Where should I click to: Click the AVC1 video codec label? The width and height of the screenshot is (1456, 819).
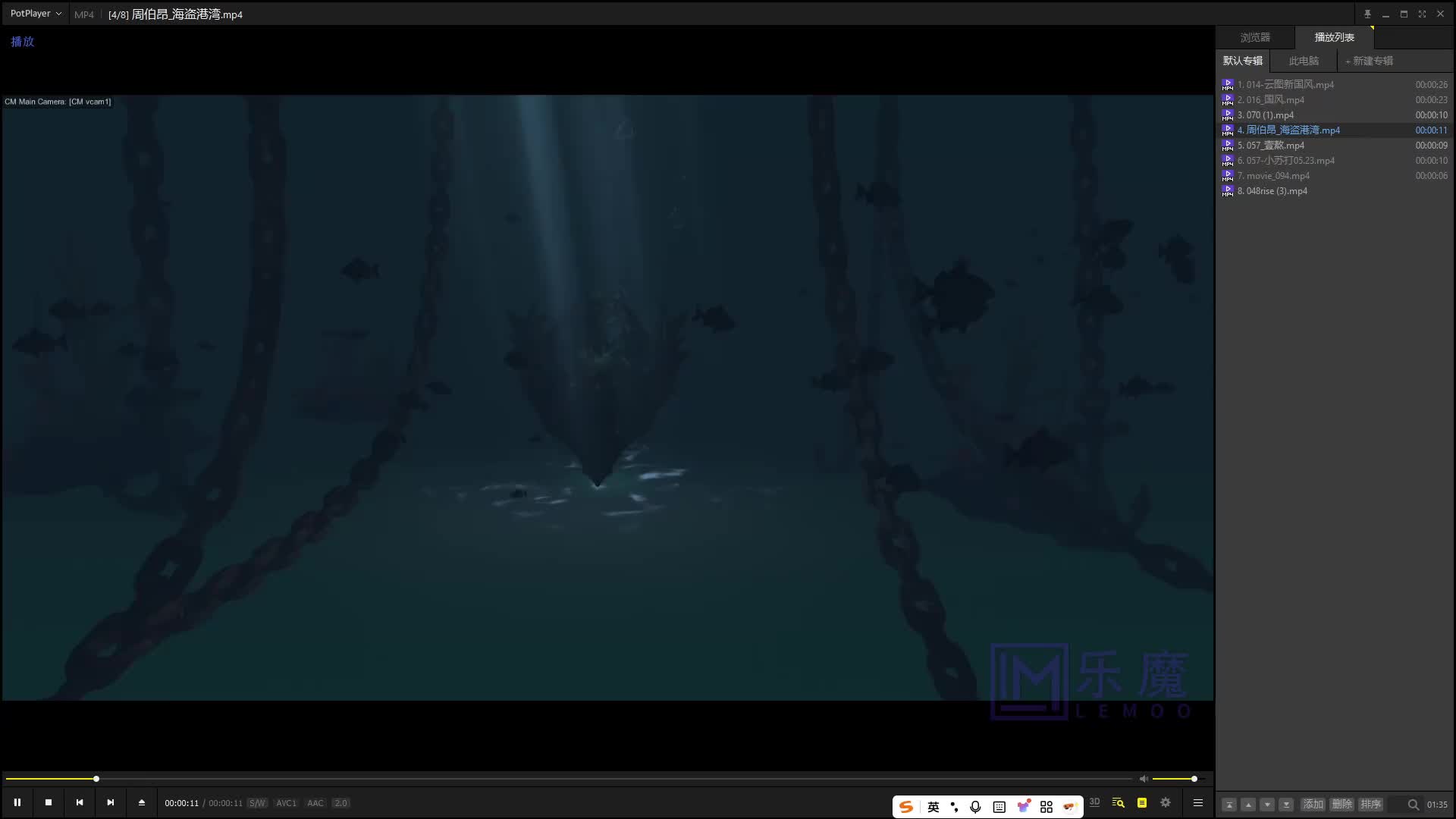pos(286,803)
